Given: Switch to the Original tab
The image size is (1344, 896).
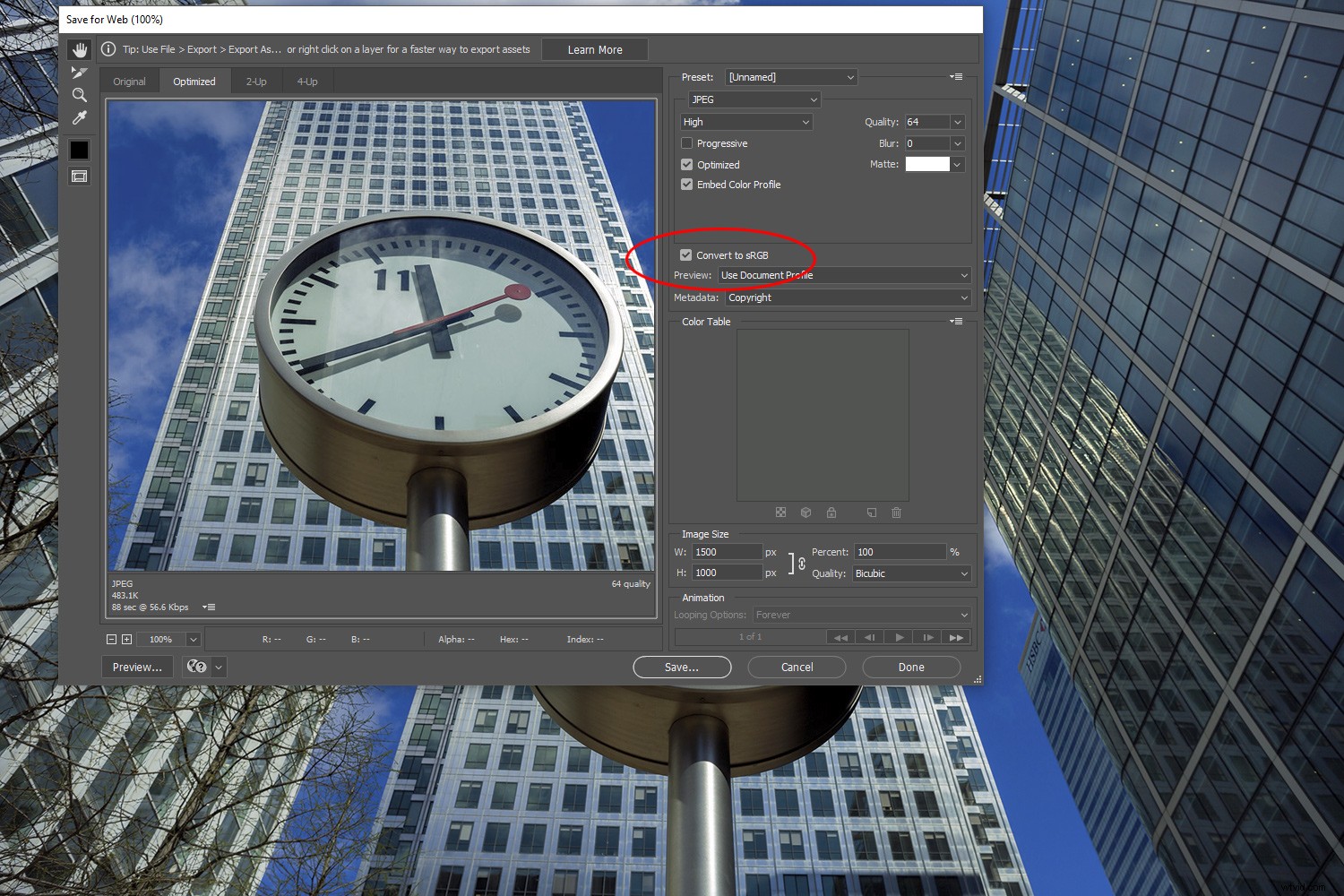Looking at the screenshot, I should tap(129, 82).
